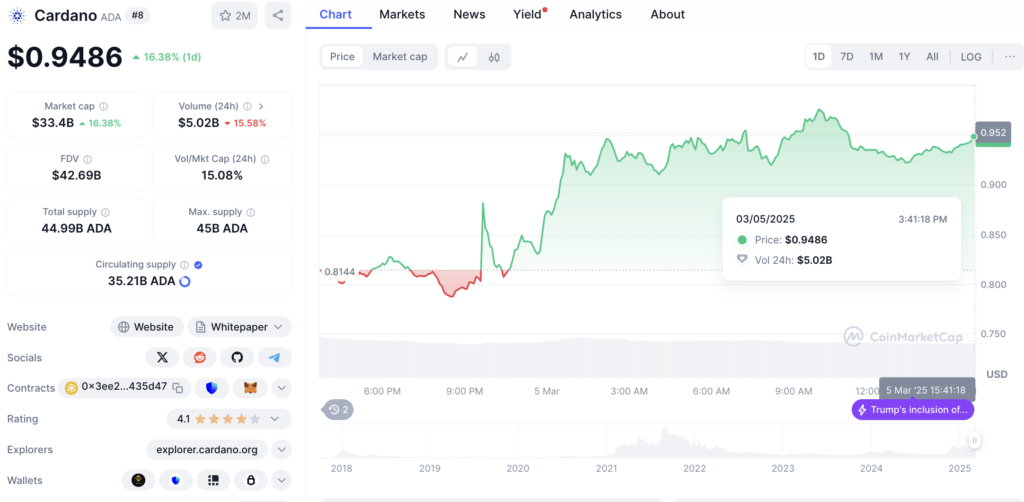The image size is (1024, 502).
Task: Open the chart more options menu (...)
Action: pos(1010,57)
